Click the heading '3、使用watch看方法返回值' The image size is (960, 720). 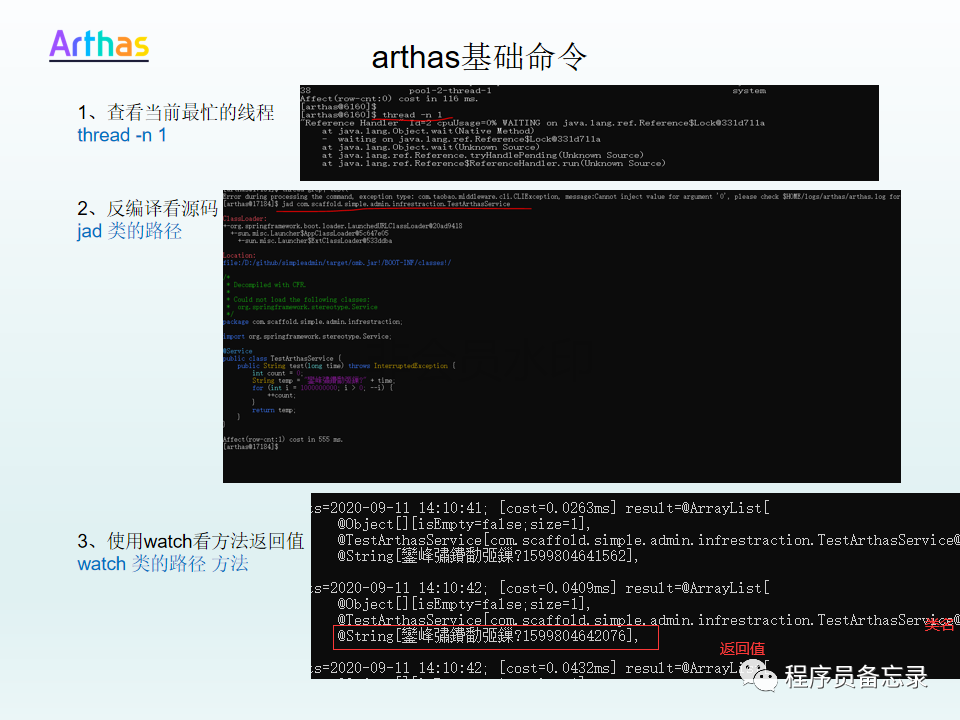[x=190, y=541]
